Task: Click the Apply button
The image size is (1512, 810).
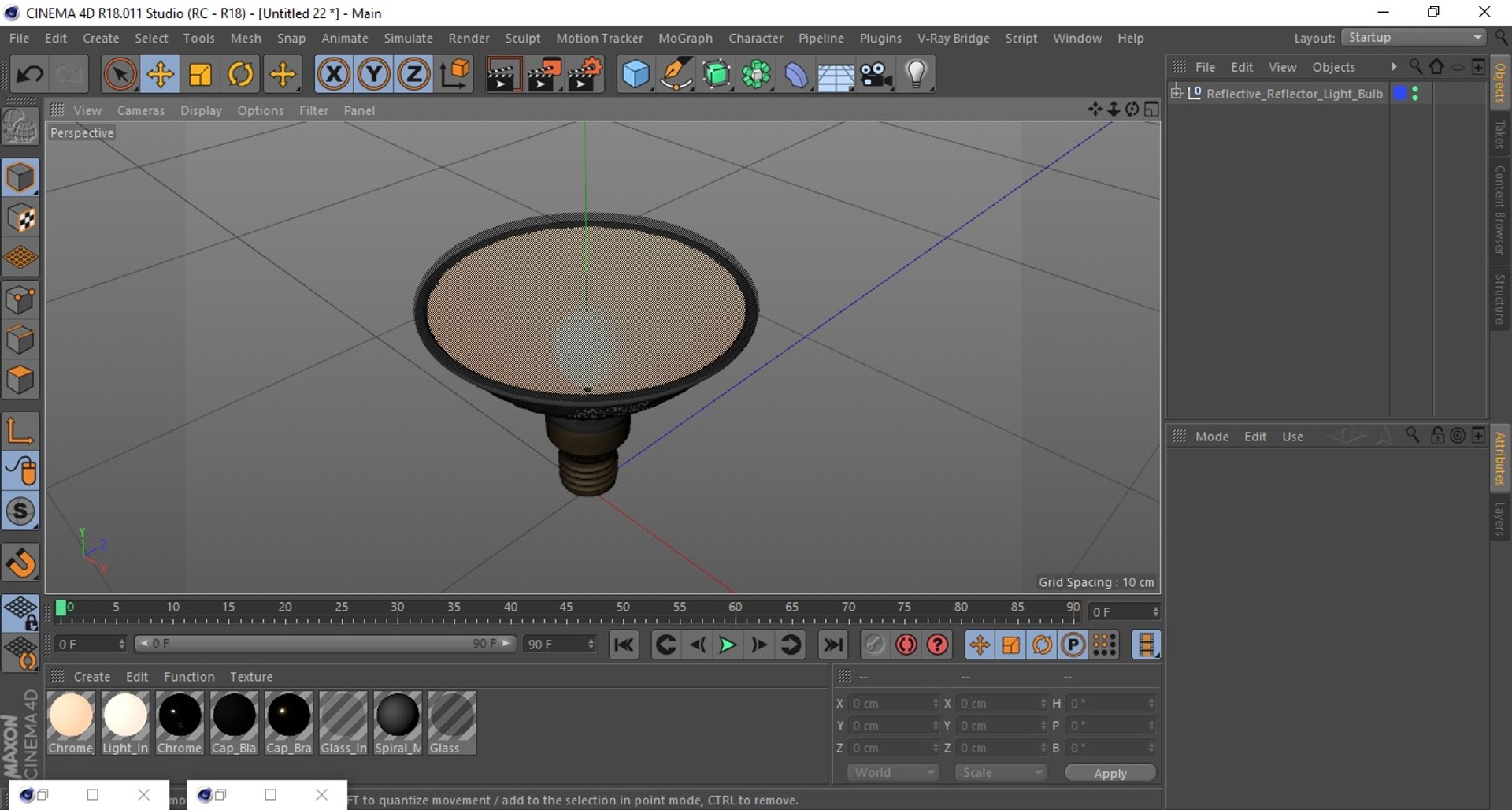Action: pyautogui.click(x=1110, y=773)
